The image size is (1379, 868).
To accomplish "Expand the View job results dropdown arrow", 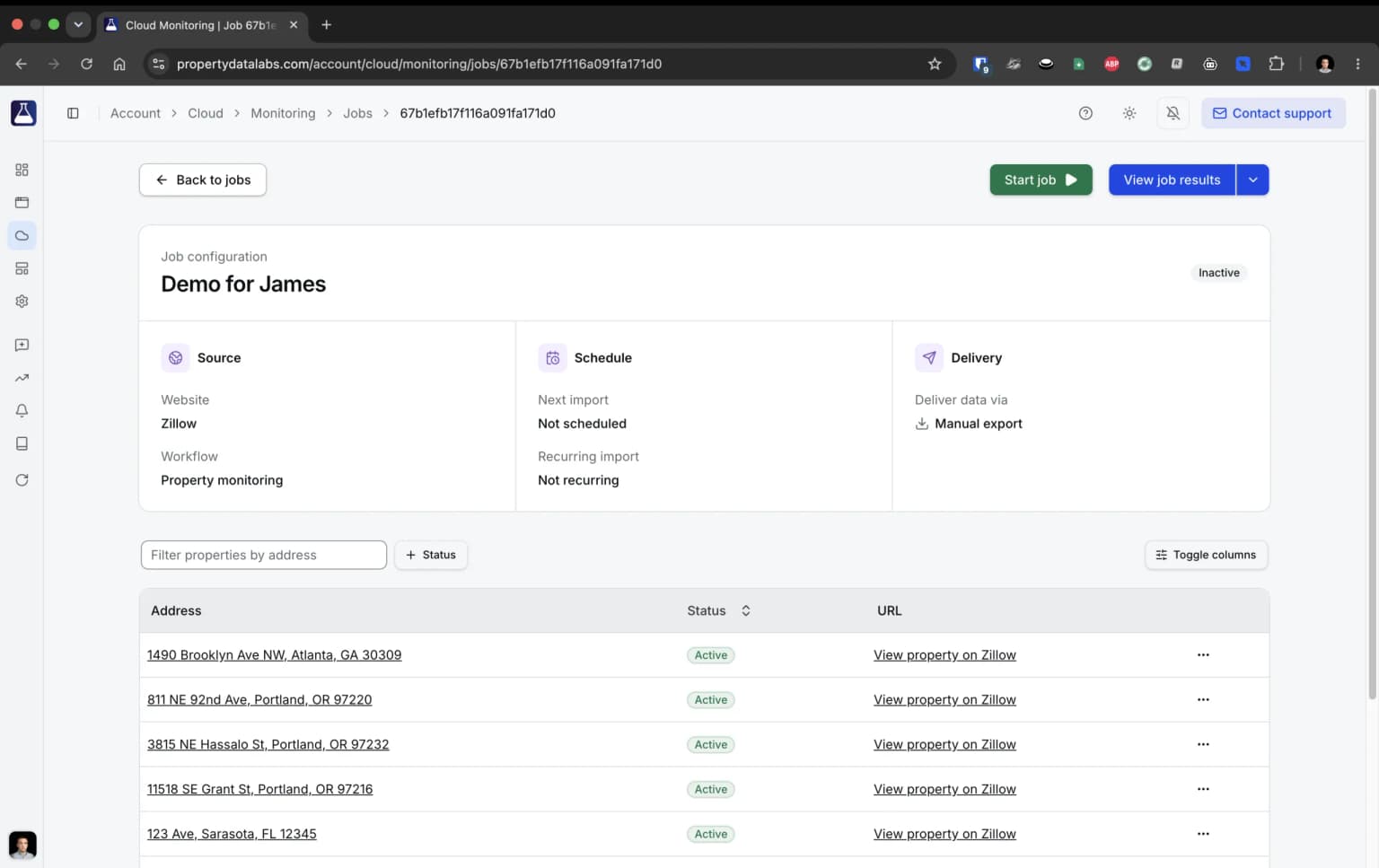I will click(x=1252, y=180).
